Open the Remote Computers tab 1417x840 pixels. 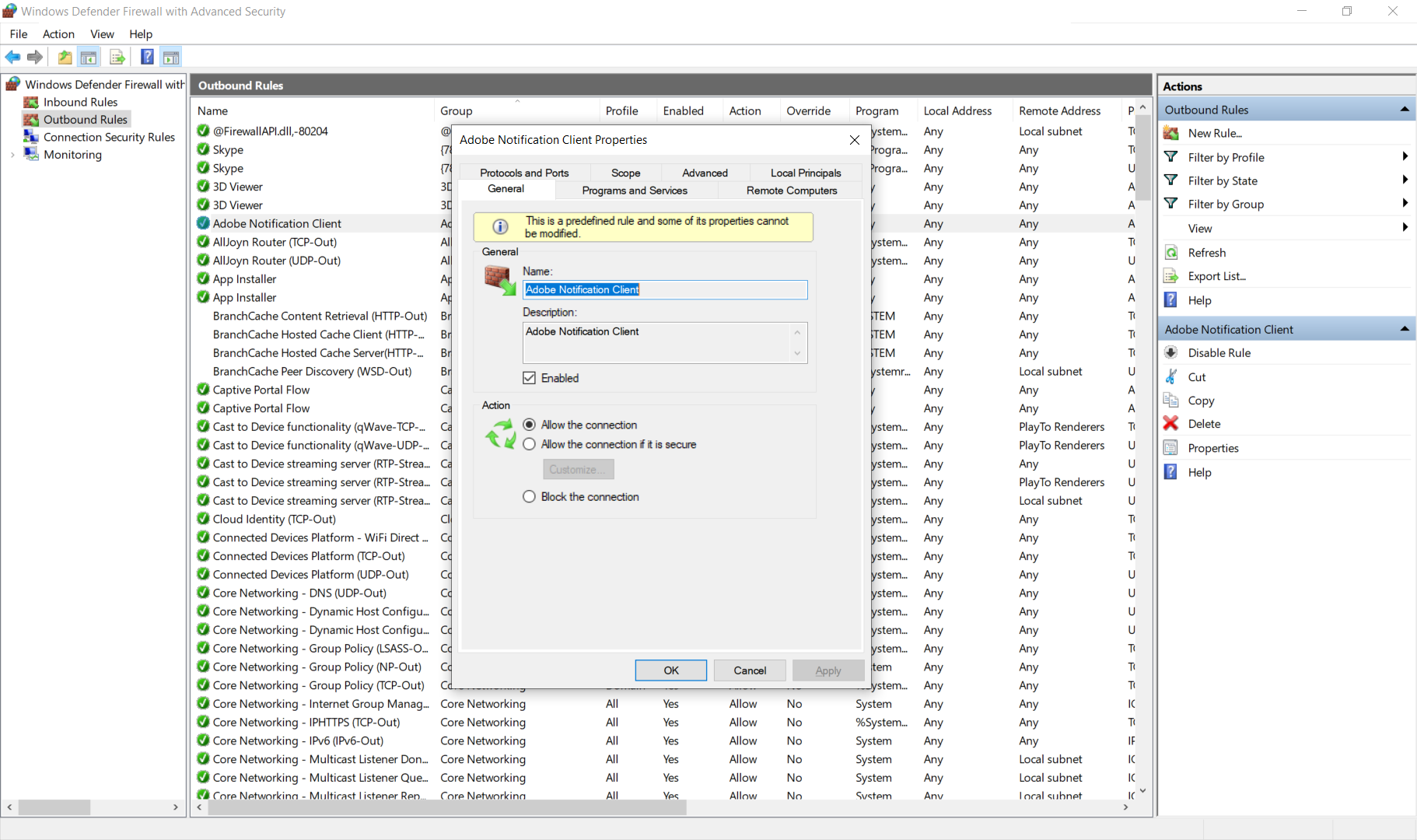792,191
